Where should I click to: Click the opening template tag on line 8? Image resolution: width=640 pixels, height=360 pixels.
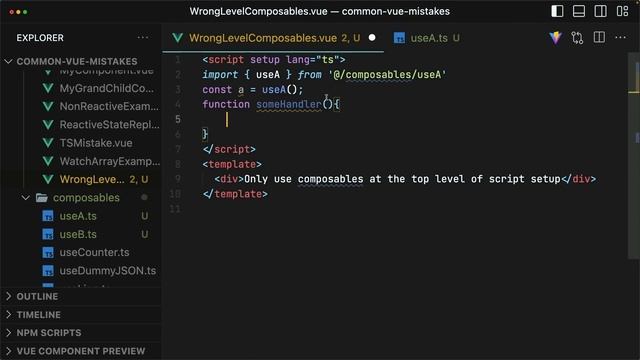click(232, 164)
